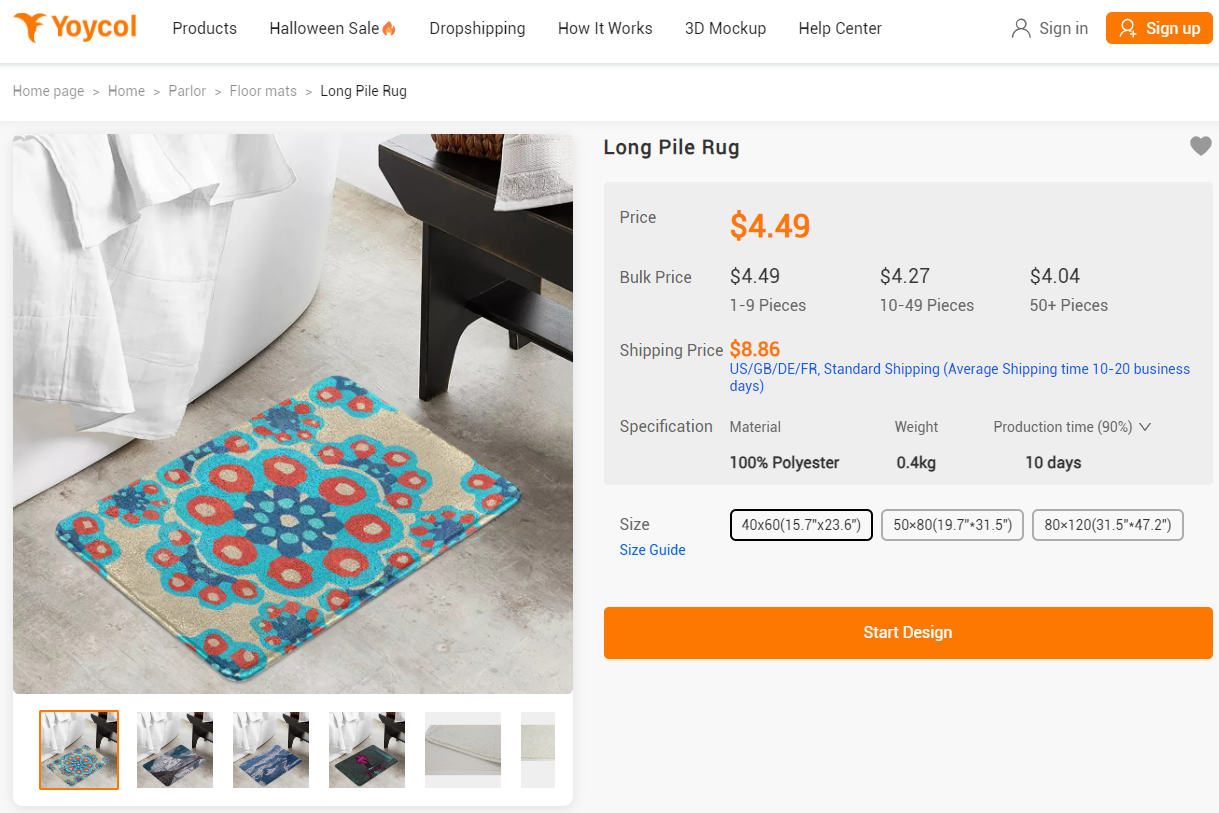Click the Start Design button
The height and width of the screenshot is (813, 1219).
click(907, 632)
